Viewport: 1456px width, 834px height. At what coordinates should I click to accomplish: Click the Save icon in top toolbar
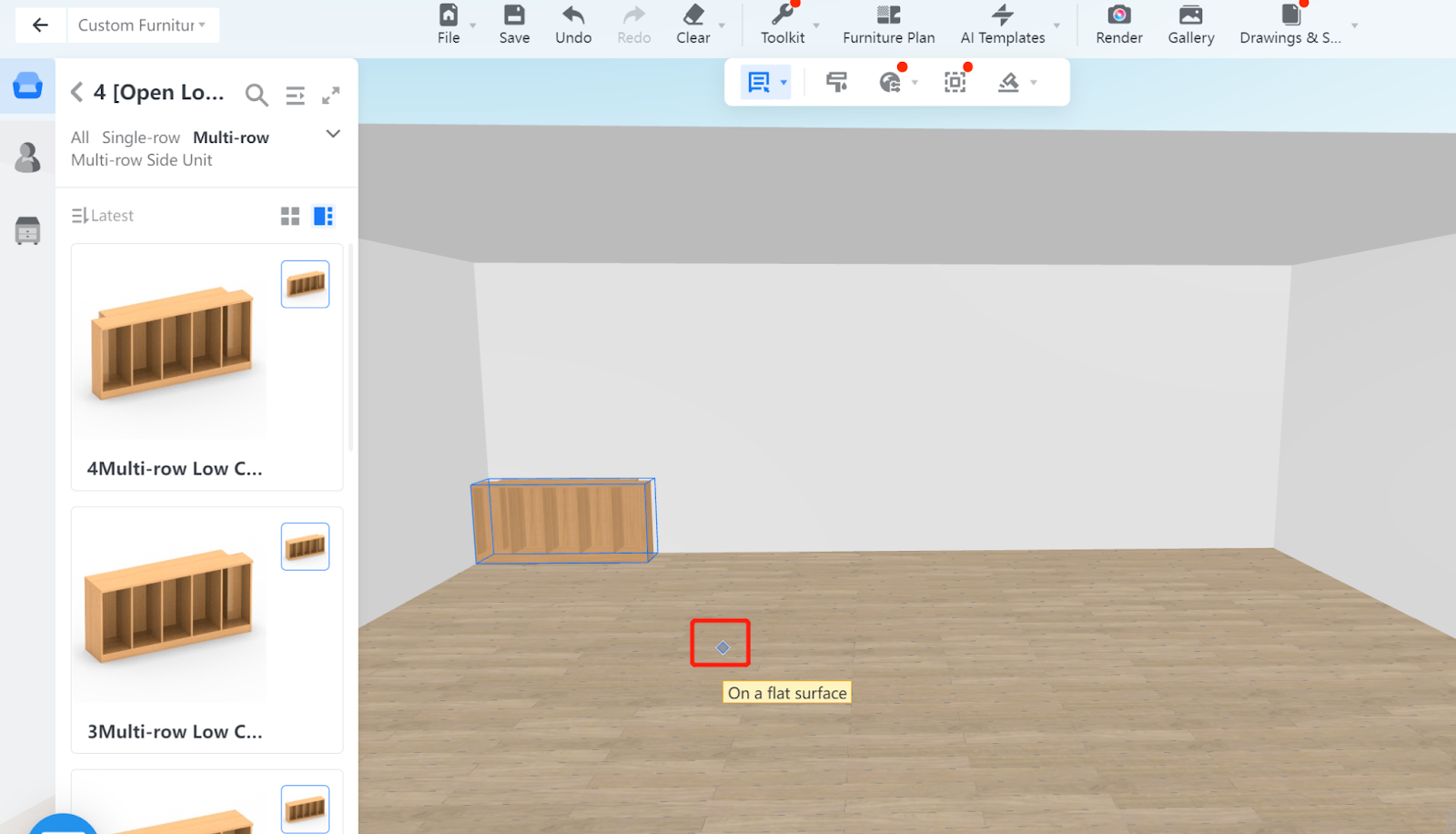click(514, 15)
